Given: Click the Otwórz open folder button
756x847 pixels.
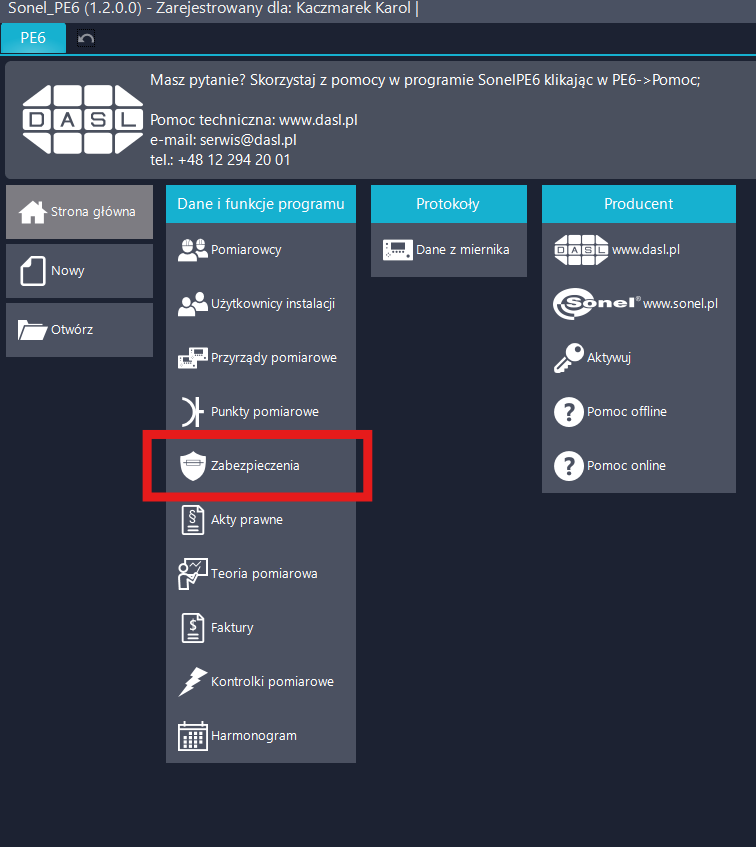Looking at the screenshot, I should pos(79,330).
